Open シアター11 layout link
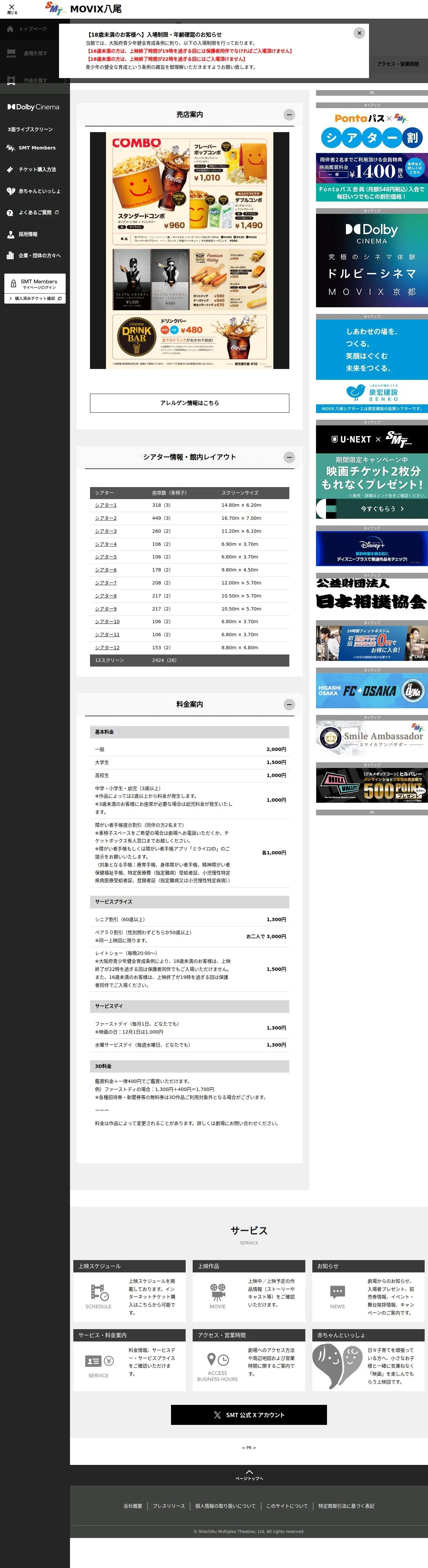Screen dimensions: 428x1568 (x=107, y=634)
